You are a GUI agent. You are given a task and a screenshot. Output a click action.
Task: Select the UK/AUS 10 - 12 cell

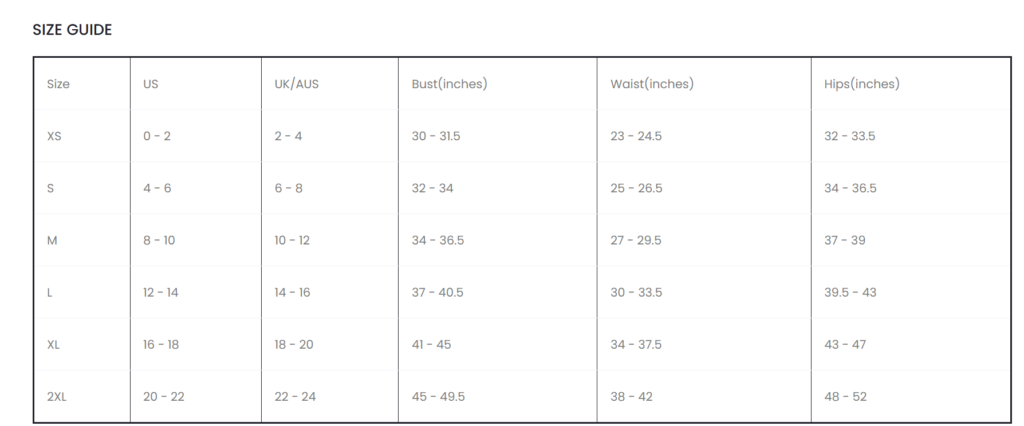point(292,240)
